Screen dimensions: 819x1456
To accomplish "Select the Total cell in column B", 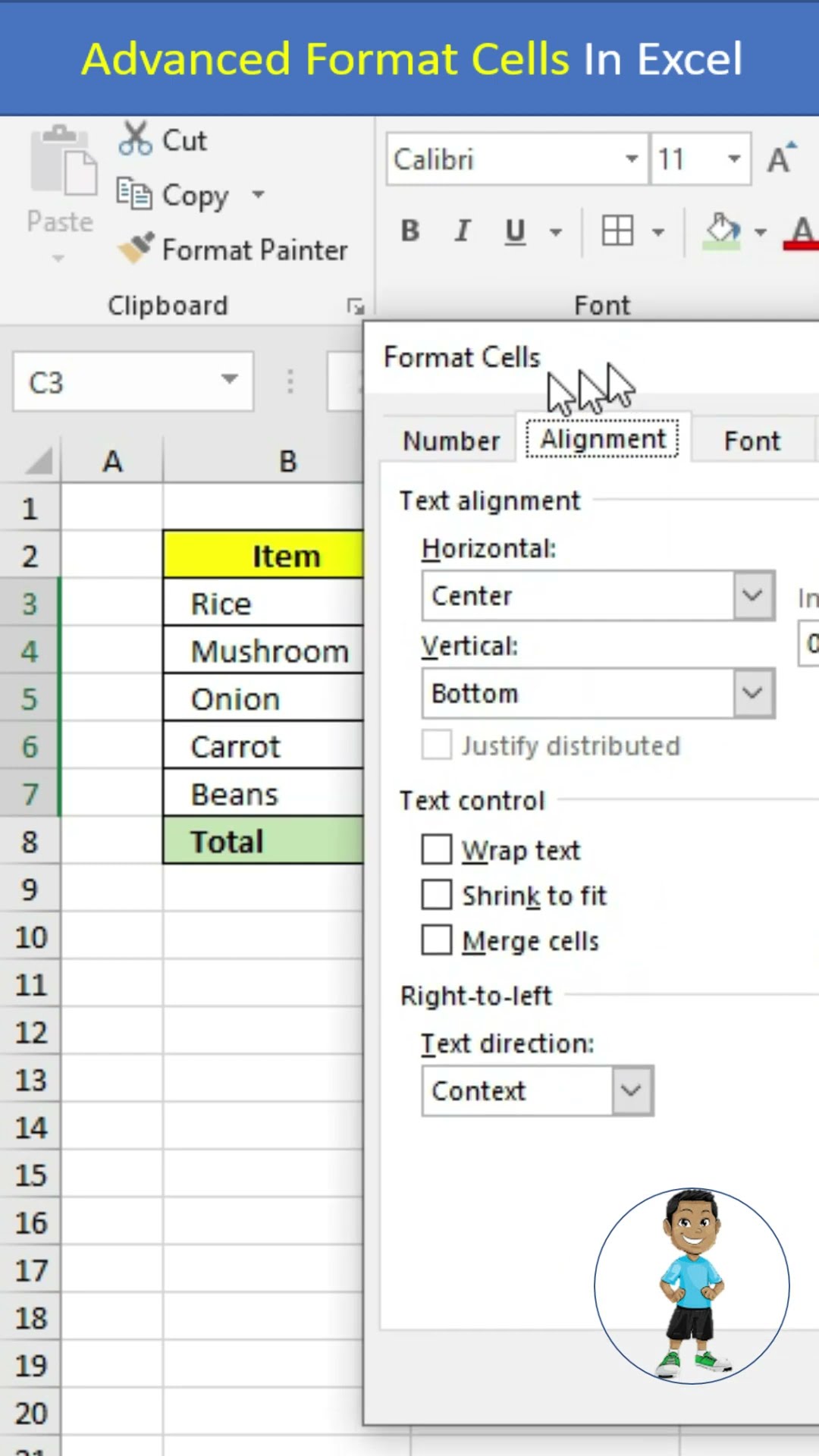I will [x=262, y=842].
